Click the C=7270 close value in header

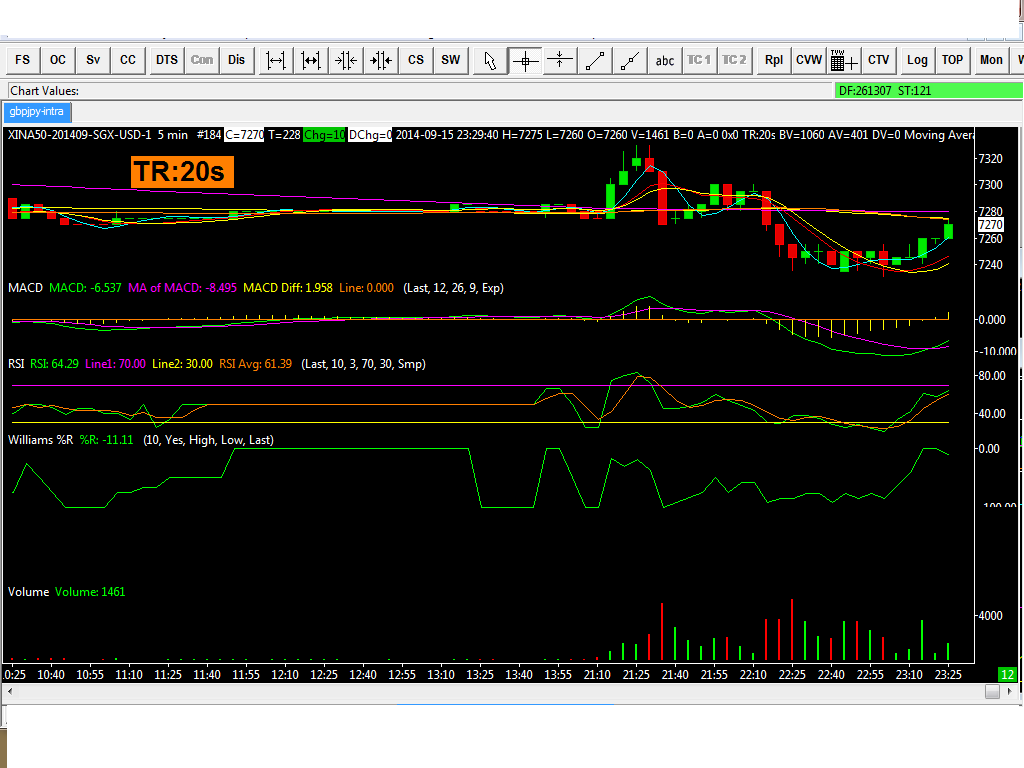[x=244, y=135]
